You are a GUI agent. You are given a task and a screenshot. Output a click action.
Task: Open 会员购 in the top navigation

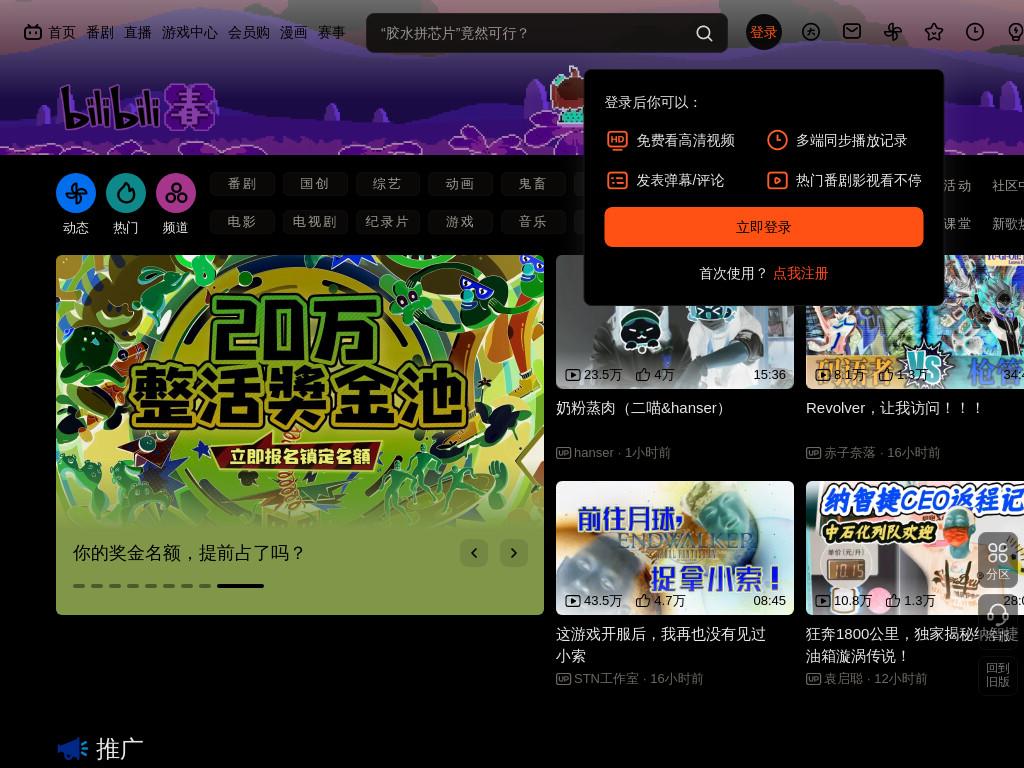pyautogui.click(x=249, y=33)
